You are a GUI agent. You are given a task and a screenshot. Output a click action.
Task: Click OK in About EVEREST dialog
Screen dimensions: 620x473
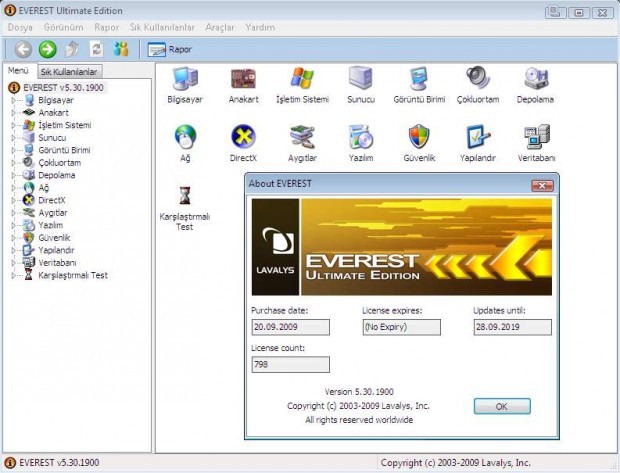[502, 406]
